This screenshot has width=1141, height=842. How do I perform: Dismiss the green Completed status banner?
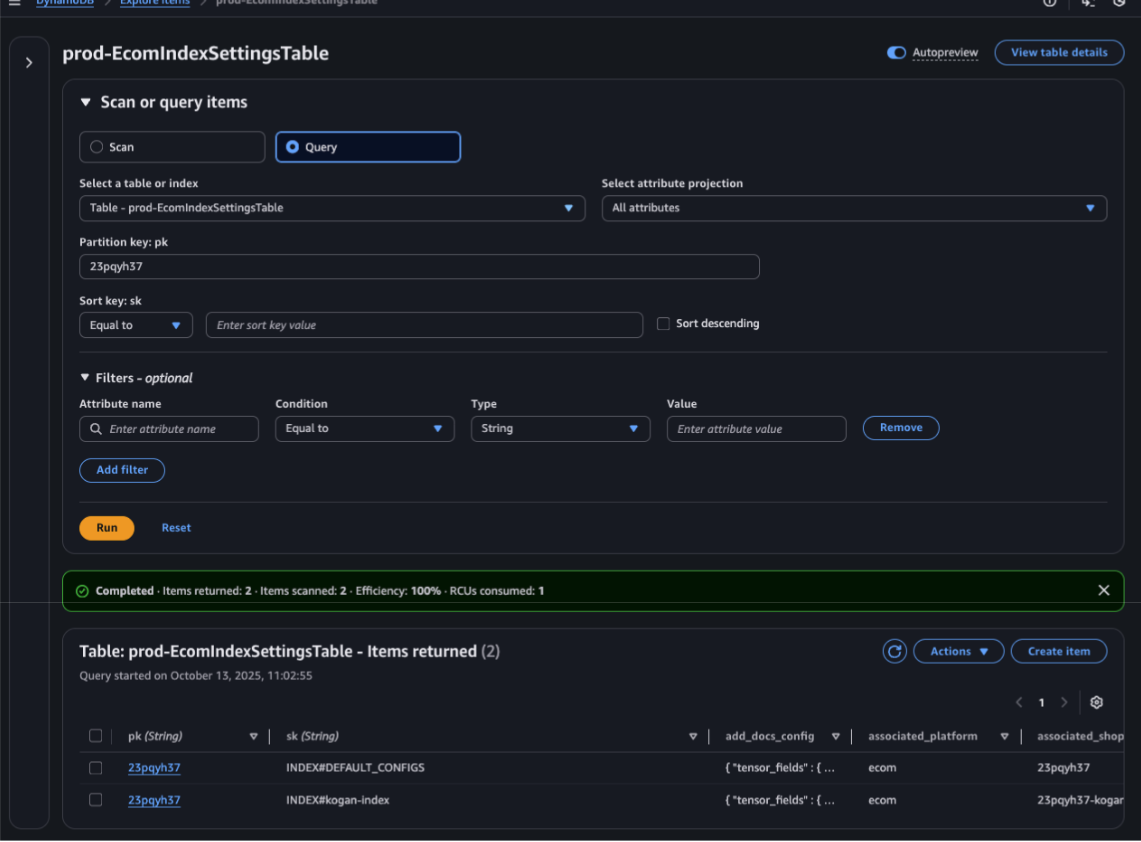[x=1104, y=590]
